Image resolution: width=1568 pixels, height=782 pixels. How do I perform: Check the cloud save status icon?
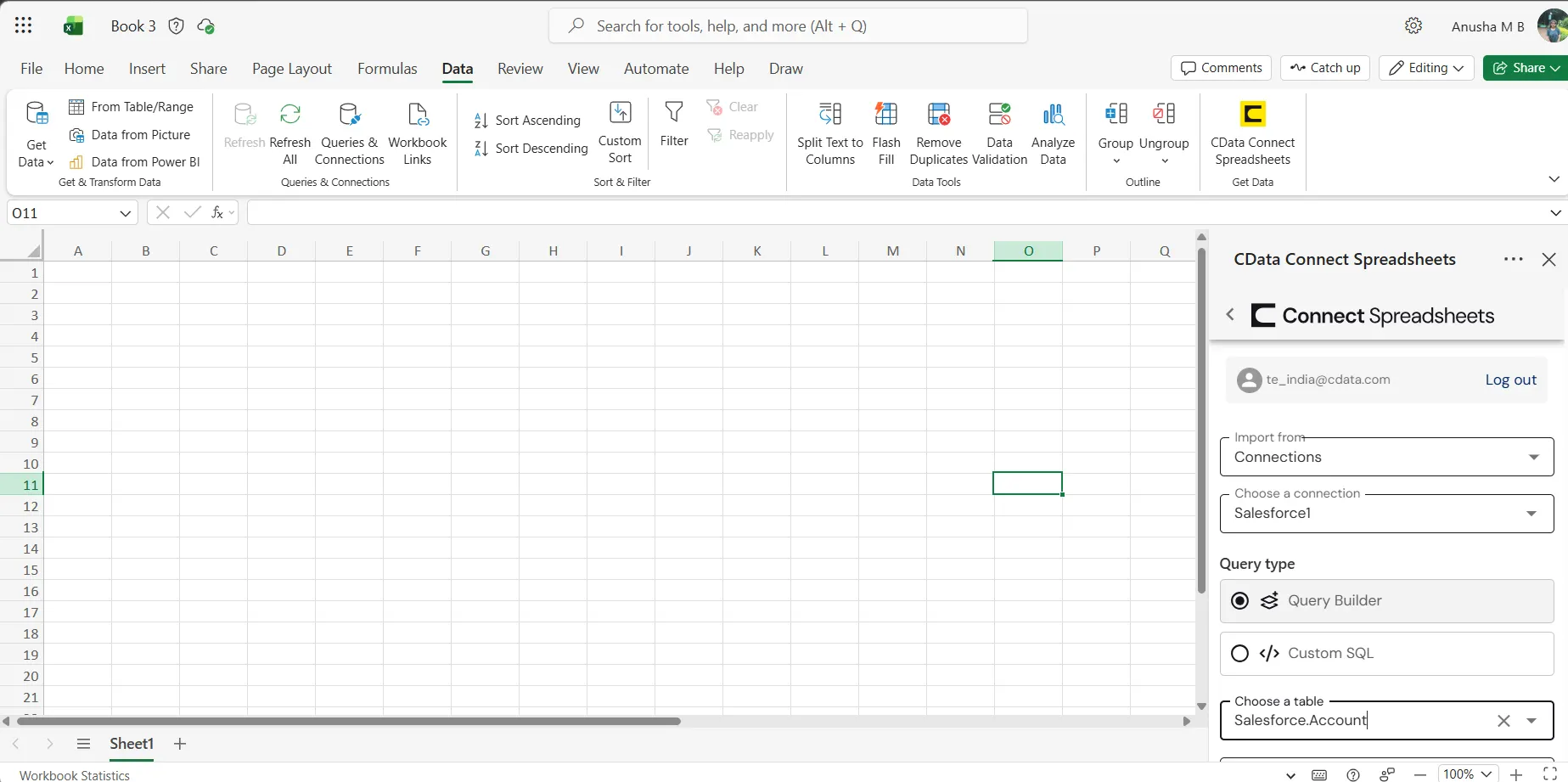[205, 26]
